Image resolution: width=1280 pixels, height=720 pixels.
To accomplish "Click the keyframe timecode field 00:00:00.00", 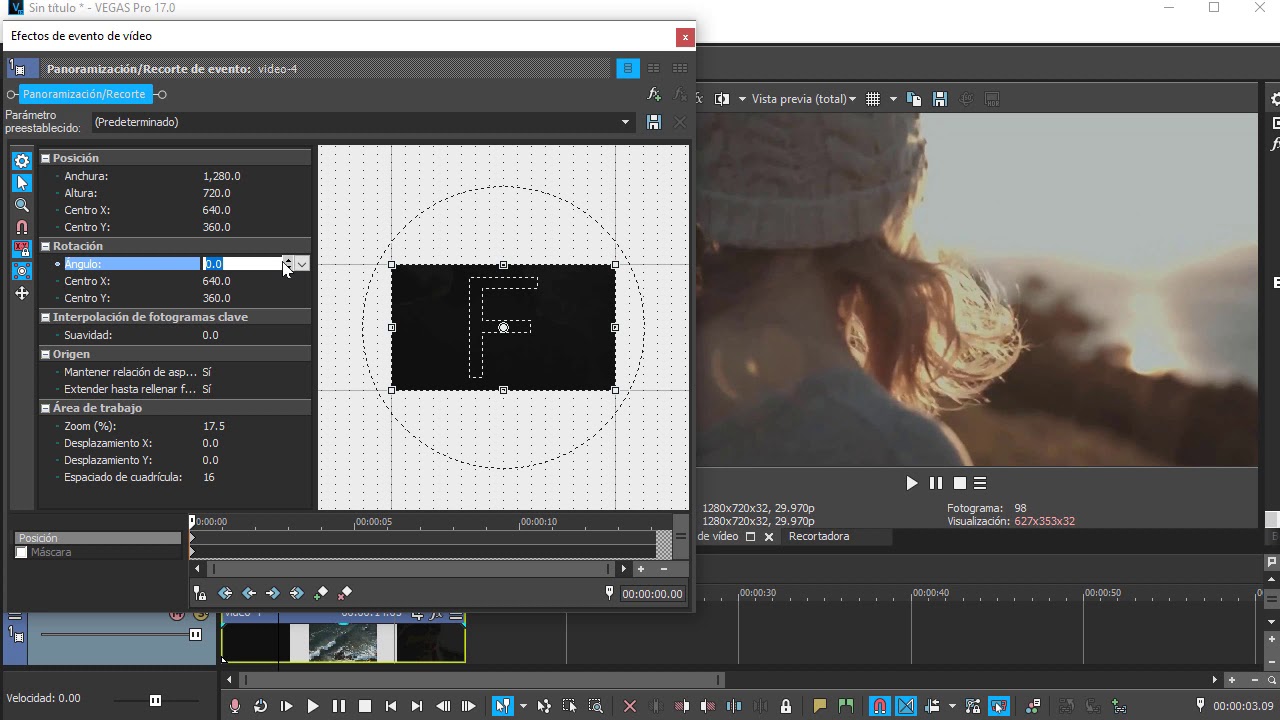I will (x=652, y=594).
